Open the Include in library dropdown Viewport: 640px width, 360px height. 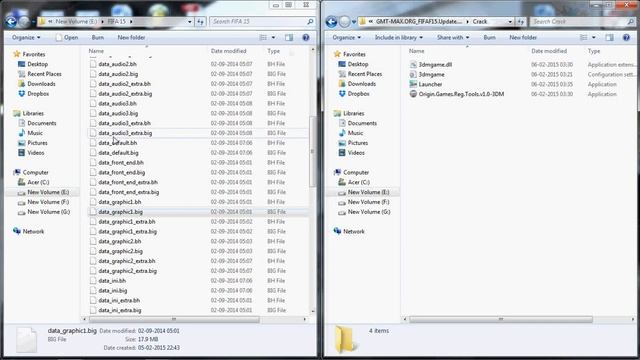(398, 38)
